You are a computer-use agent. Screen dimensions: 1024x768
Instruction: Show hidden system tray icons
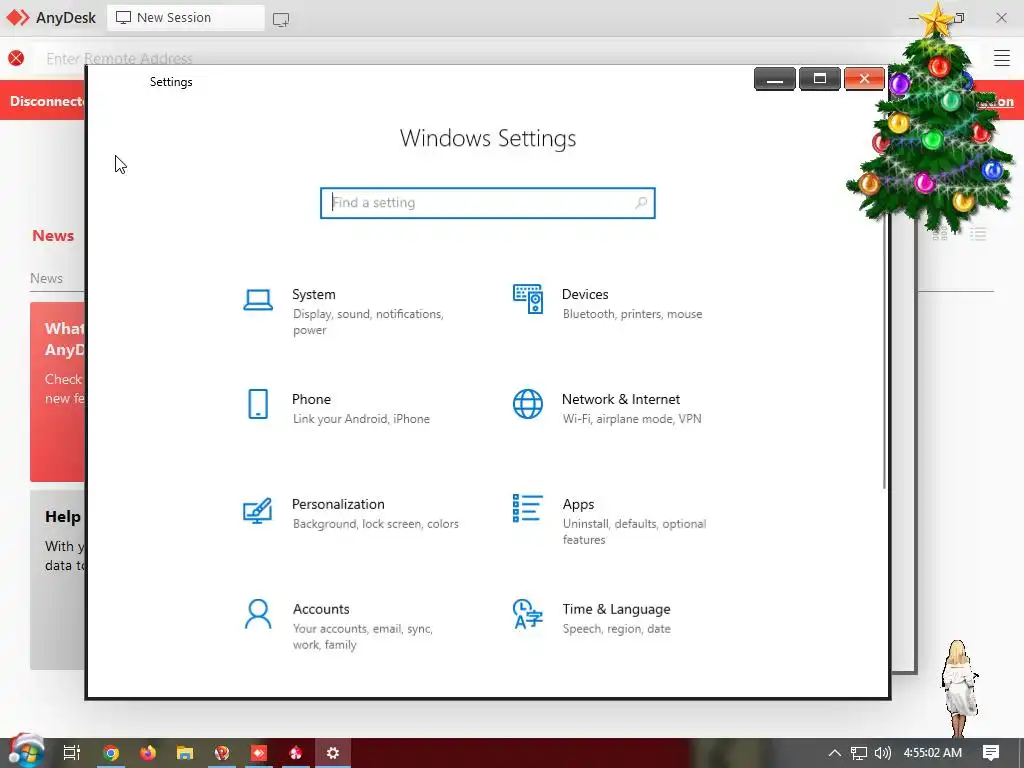pyautogui.click(x=835, y=753)
